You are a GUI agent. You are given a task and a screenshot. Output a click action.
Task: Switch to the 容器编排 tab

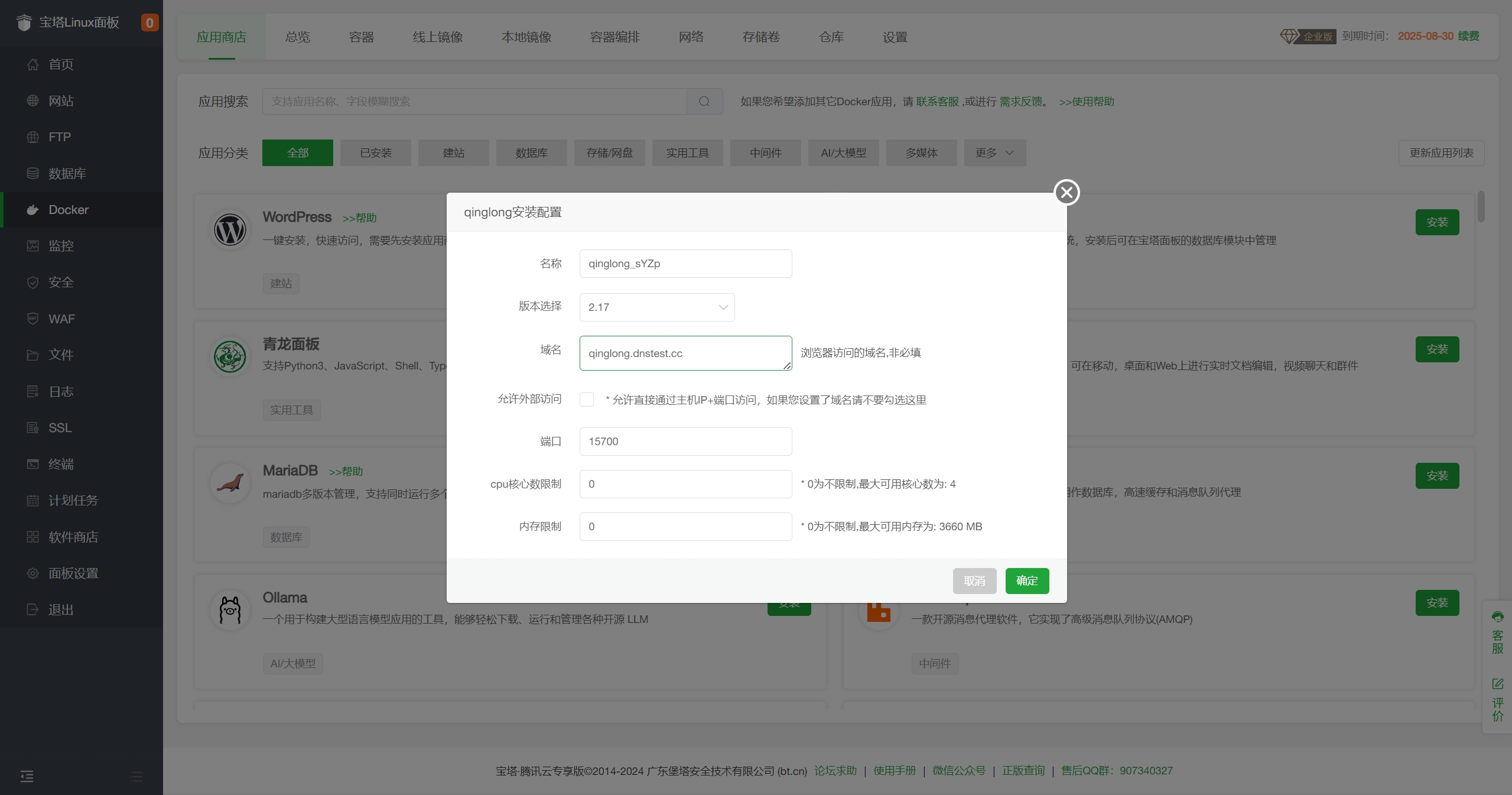tap(614, 37)
